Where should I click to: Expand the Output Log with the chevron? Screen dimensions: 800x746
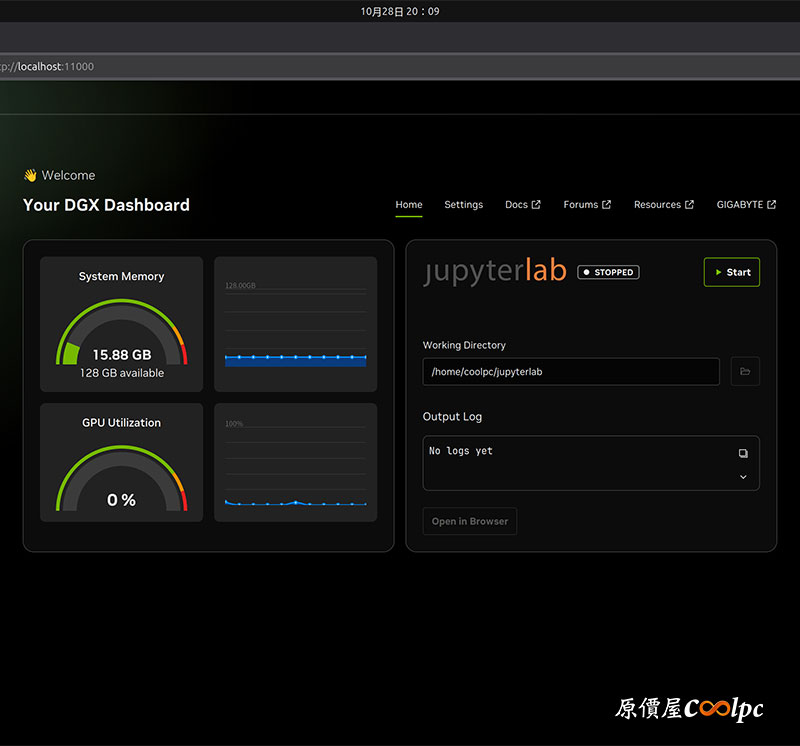(743, 477)
